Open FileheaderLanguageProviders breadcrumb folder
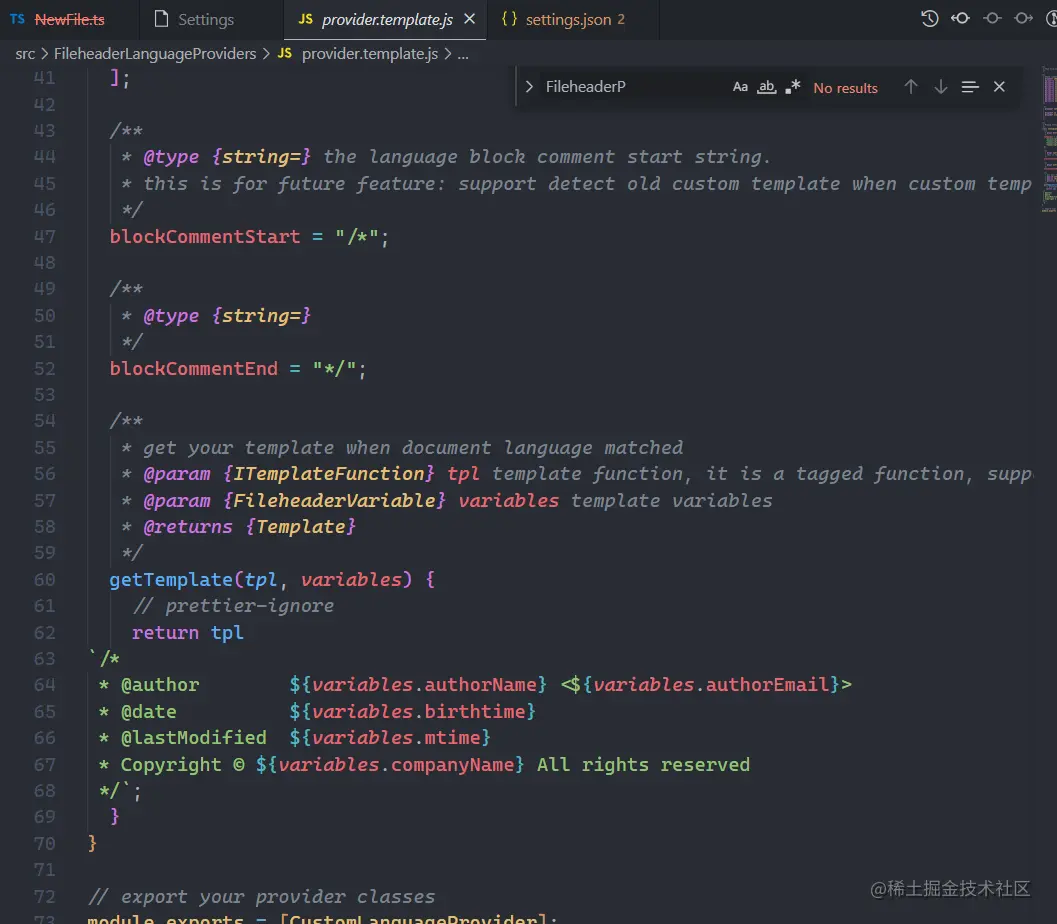 click(155, 54)
